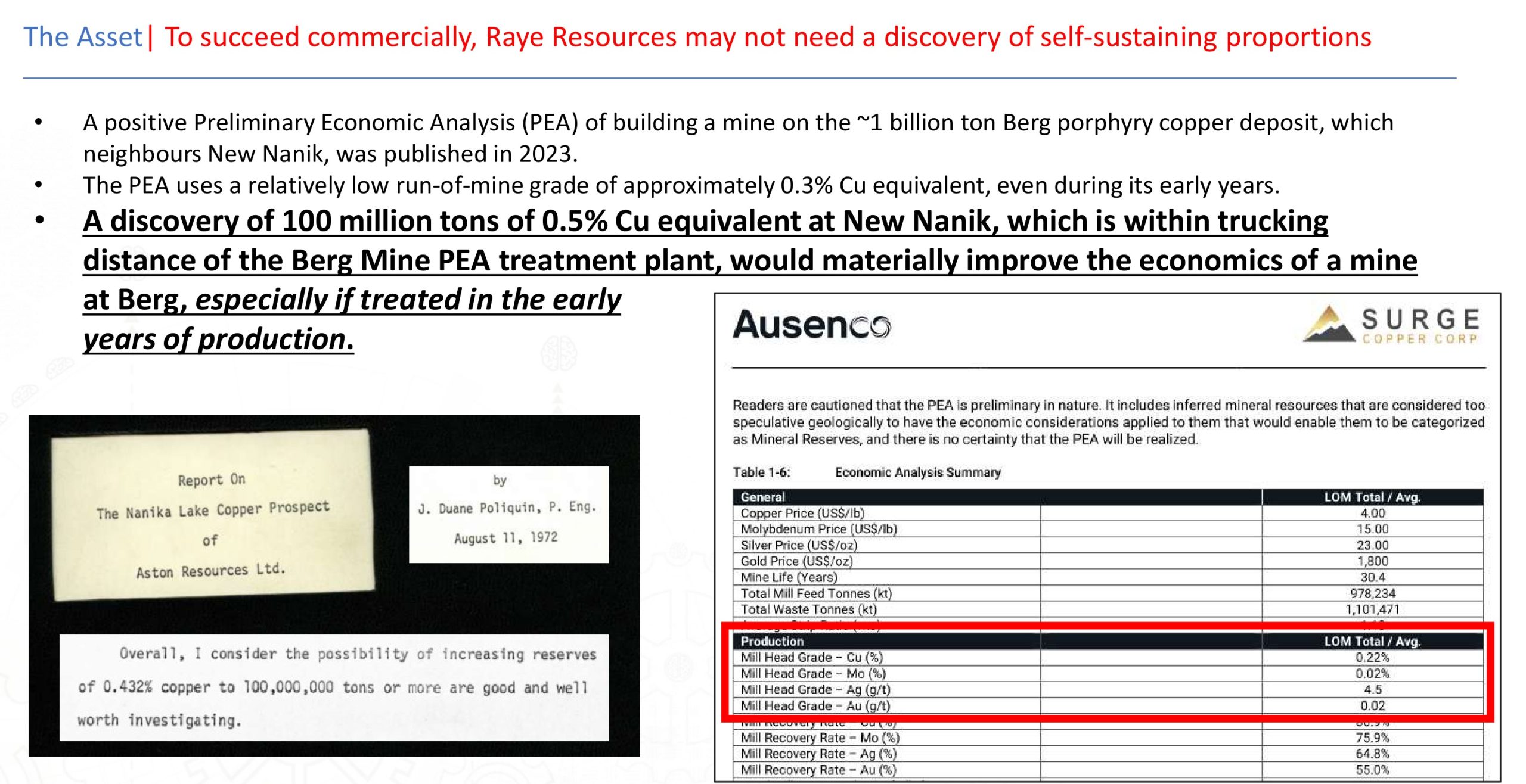The image size is (1526, 784).
Task: Click 'Table 1-6:' label
Action: pos(761,472)
